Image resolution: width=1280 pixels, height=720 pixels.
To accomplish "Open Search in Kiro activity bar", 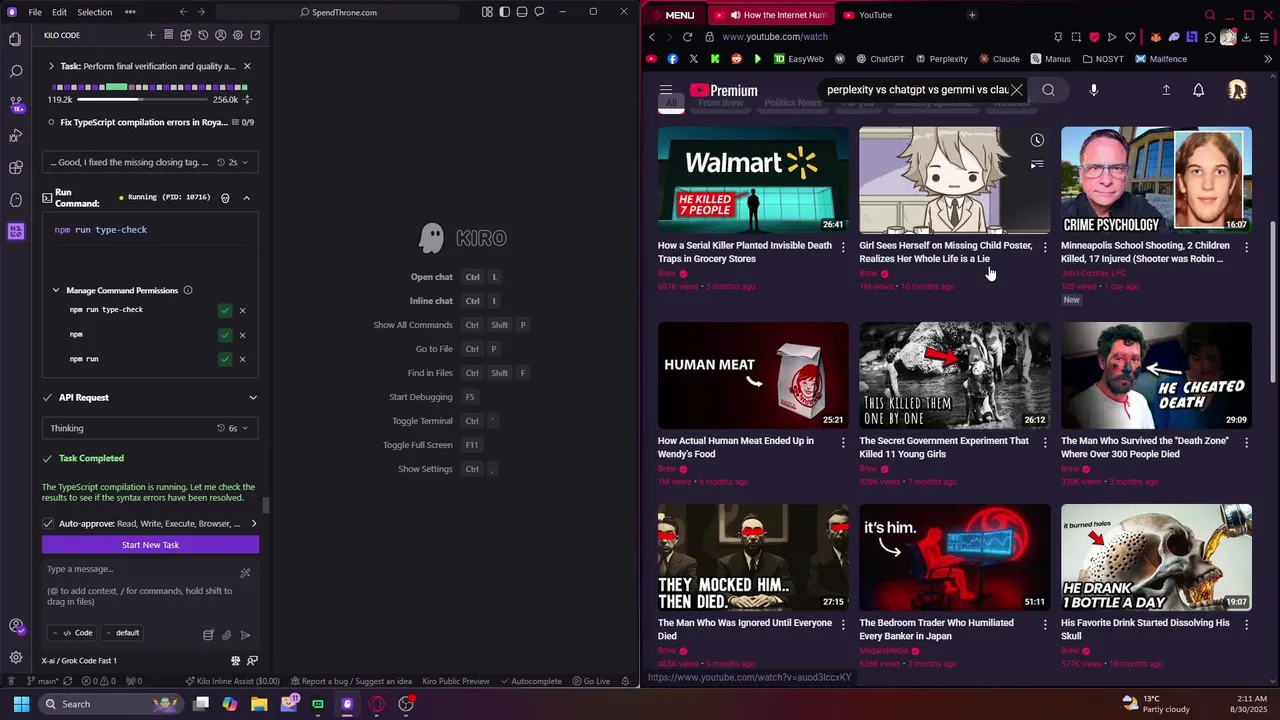I will (x=15, y=72).
